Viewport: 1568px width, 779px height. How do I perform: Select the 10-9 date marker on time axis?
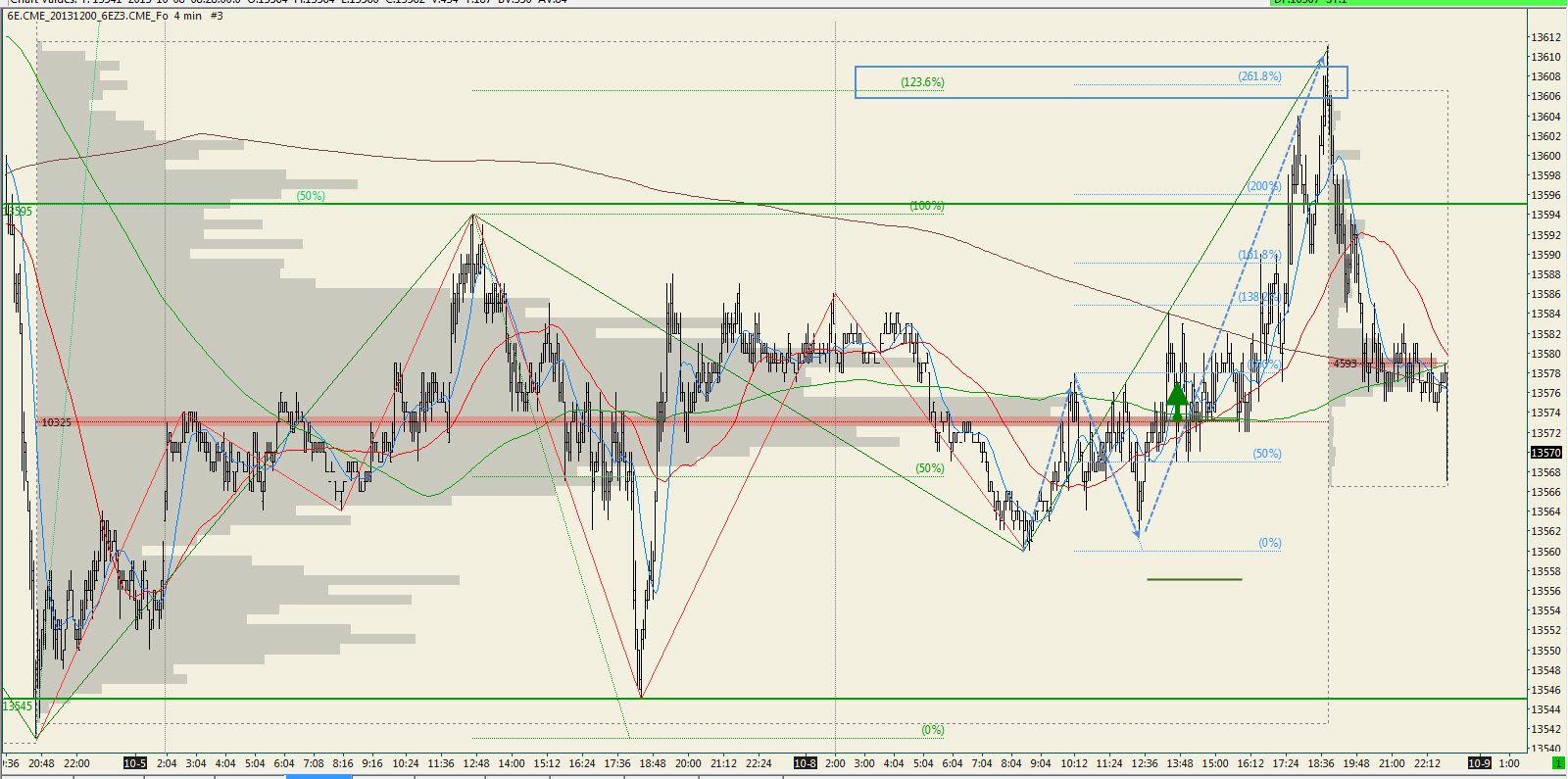(x=1479, y=763)
